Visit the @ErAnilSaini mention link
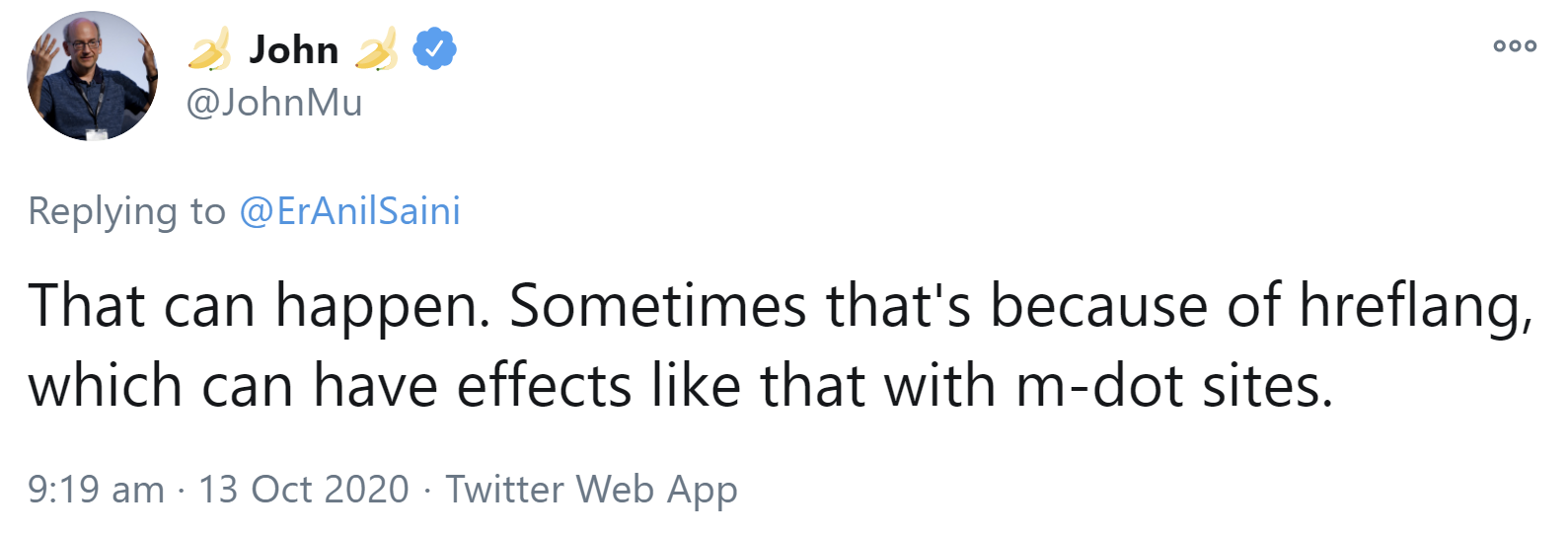 [349, 211]
